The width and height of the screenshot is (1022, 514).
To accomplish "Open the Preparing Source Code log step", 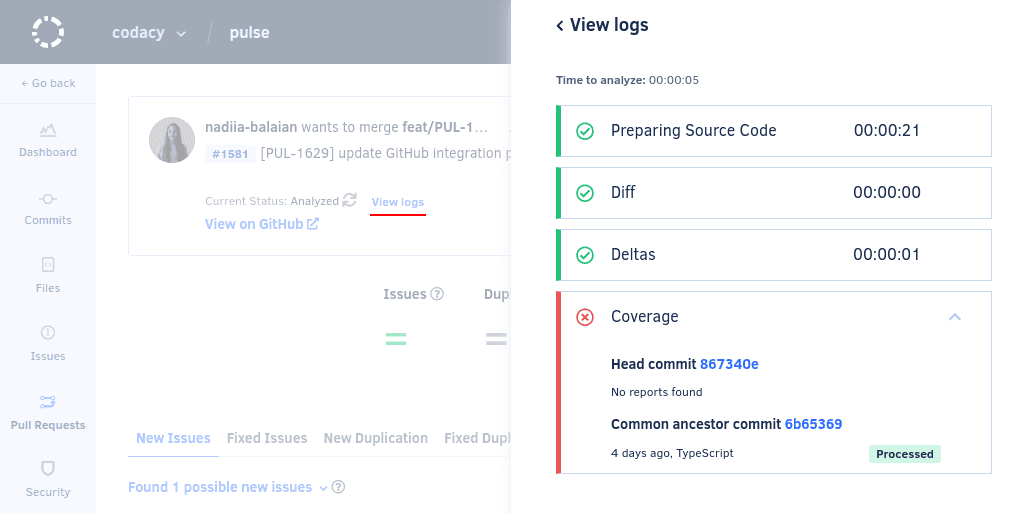I will pos(774,131).
